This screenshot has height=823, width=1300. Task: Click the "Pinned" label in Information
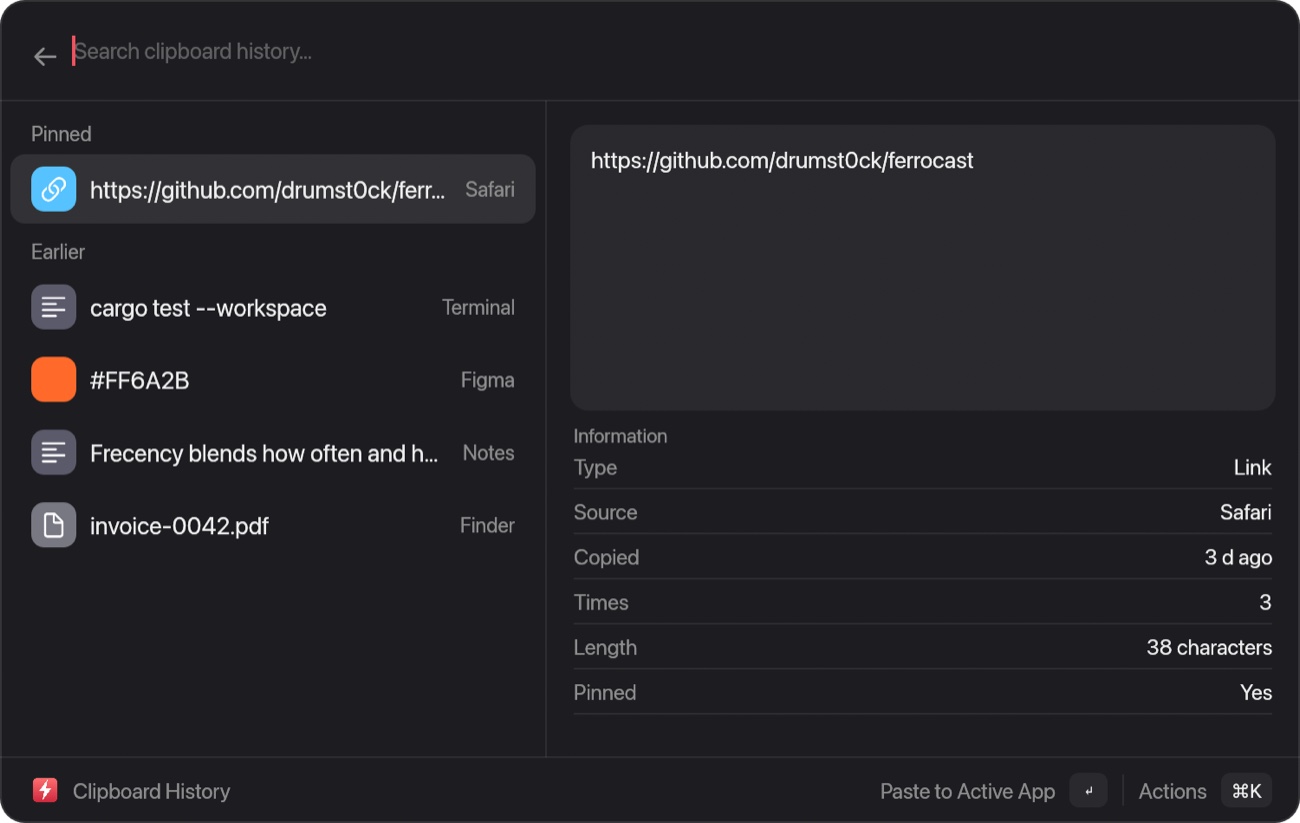(x=605, y=693)
